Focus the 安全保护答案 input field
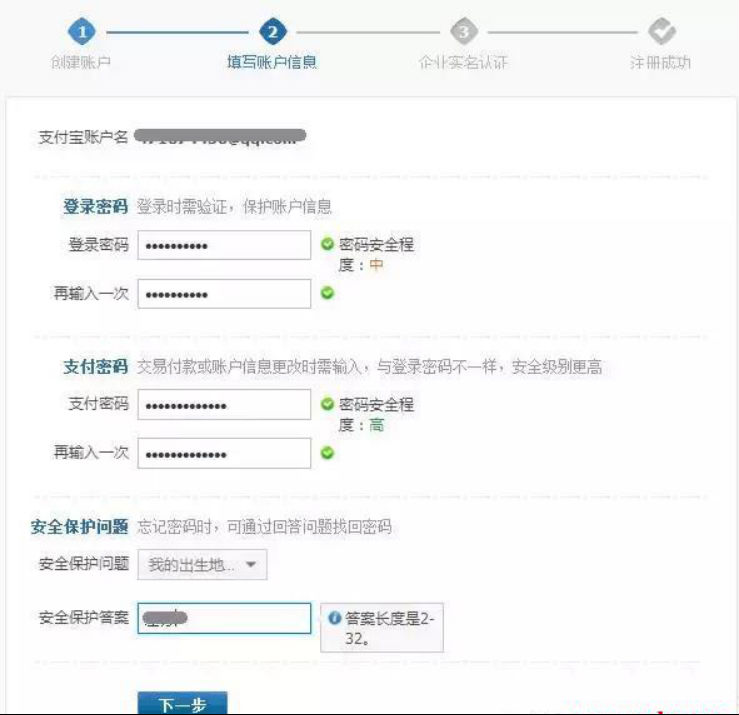Screen dimensions: 739x715 pyautogui.click(x=224, y=618)
